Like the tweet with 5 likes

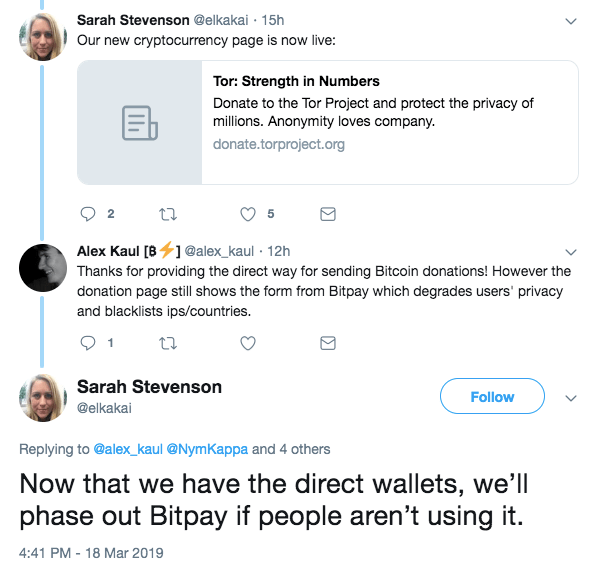[x=248, y=213]
